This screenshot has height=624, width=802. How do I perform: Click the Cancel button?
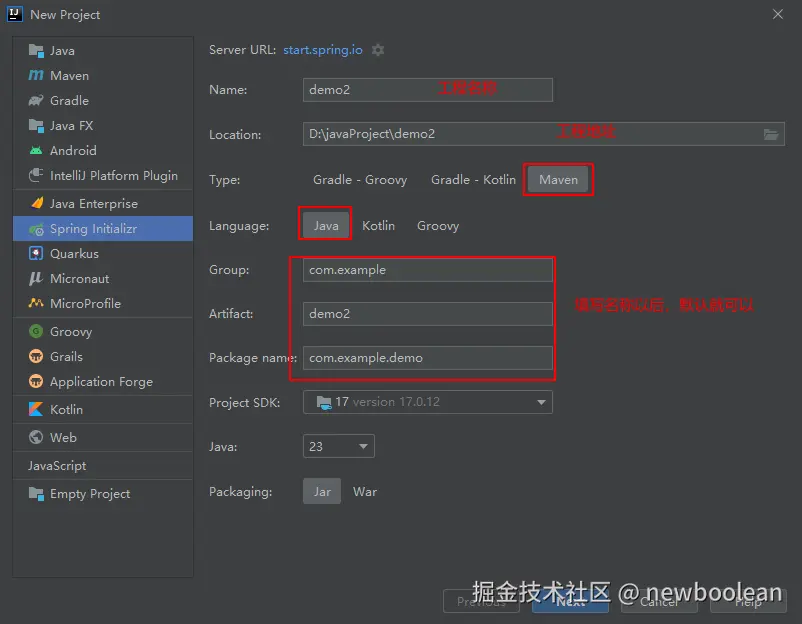point(659,601)
